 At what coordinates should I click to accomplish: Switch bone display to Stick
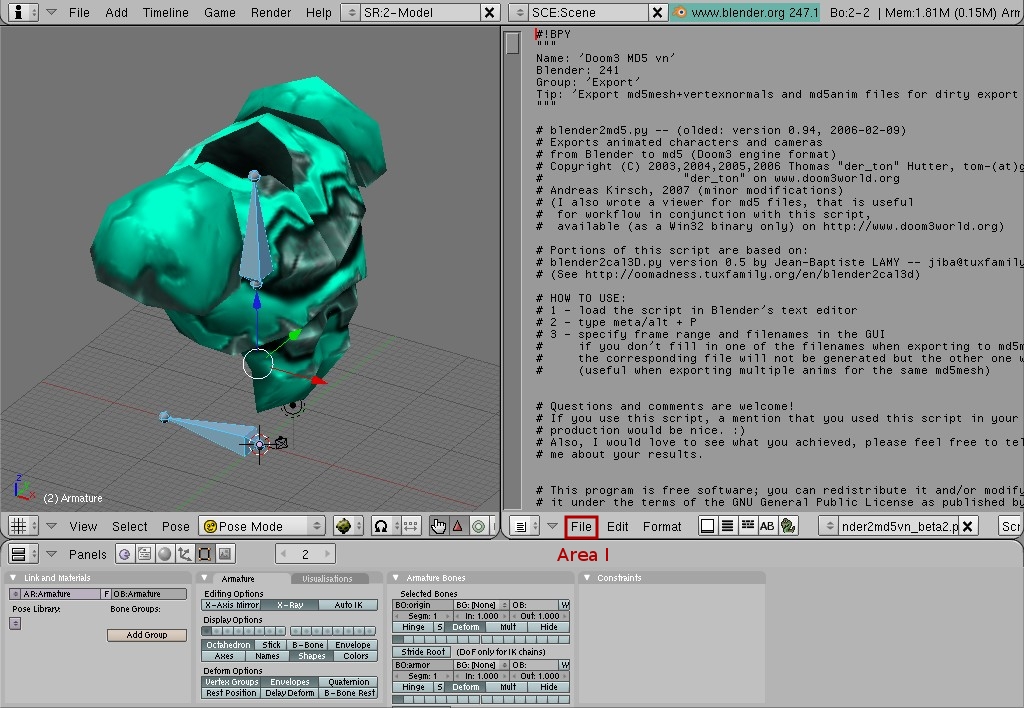(x=272, y=645)
